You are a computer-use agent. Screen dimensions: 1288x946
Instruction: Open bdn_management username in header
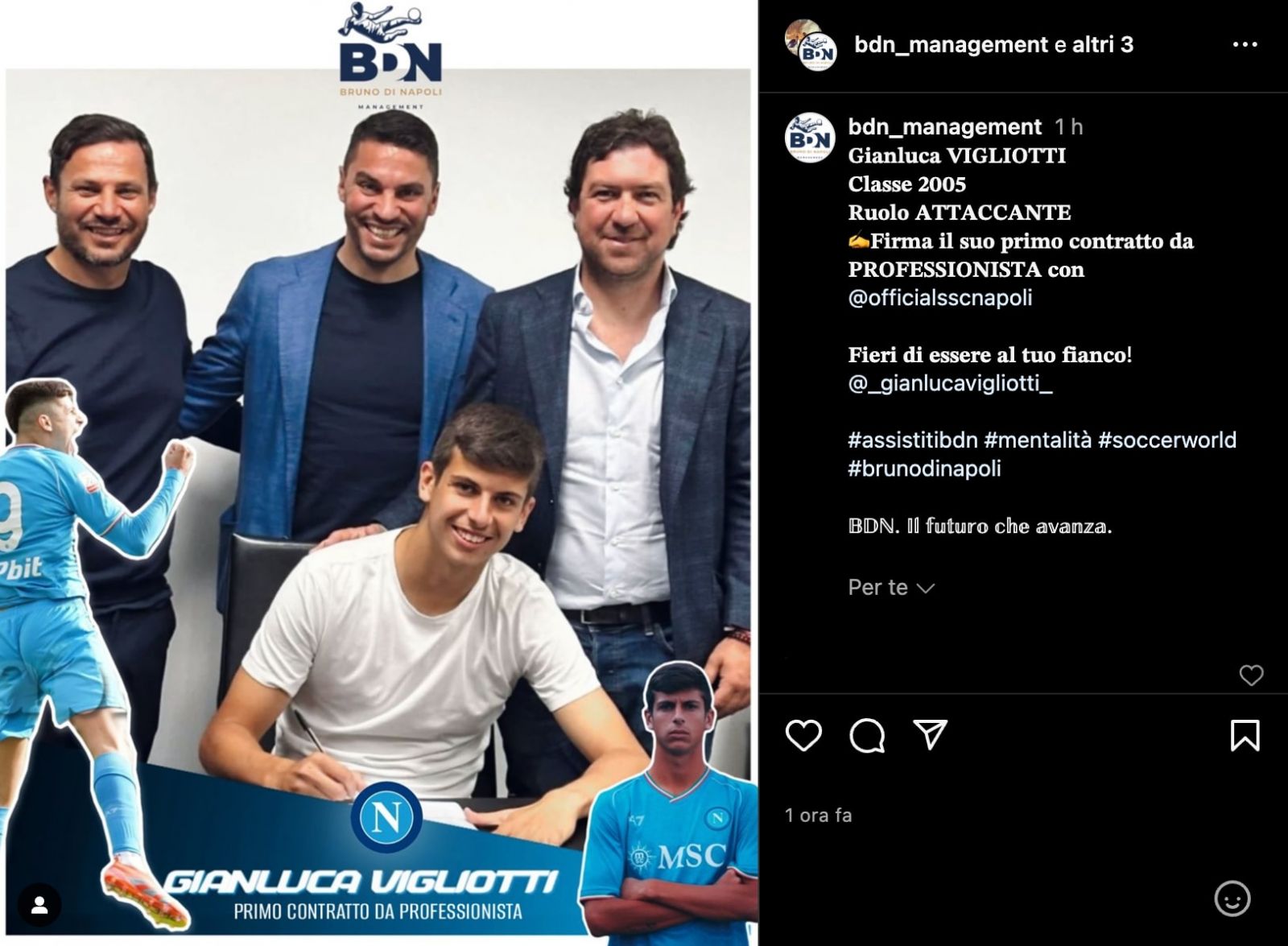952,44
